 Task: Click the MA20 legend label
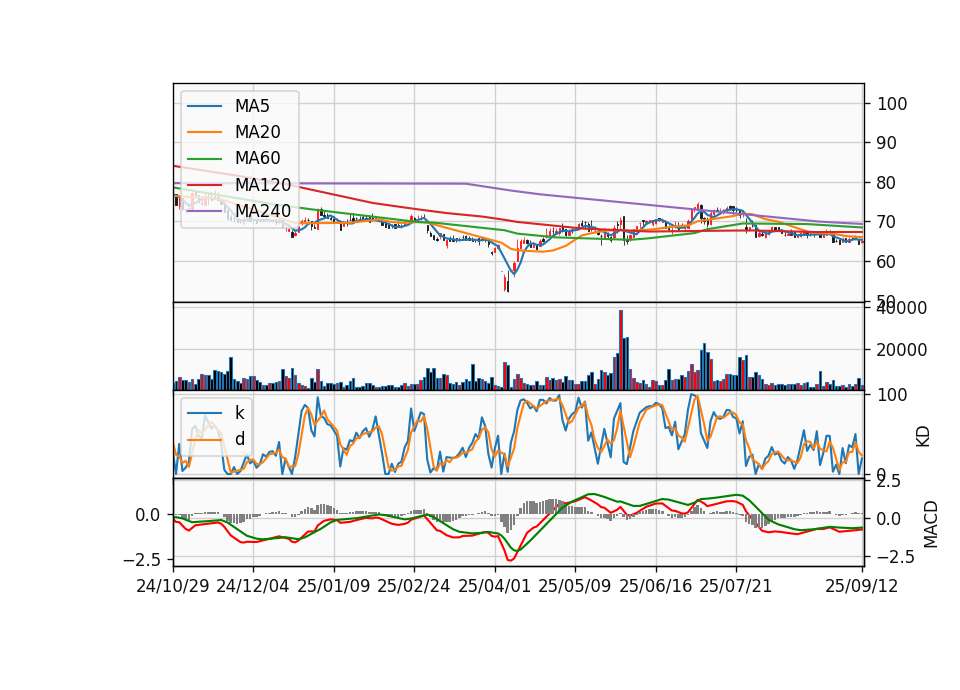tap(257, 132)
